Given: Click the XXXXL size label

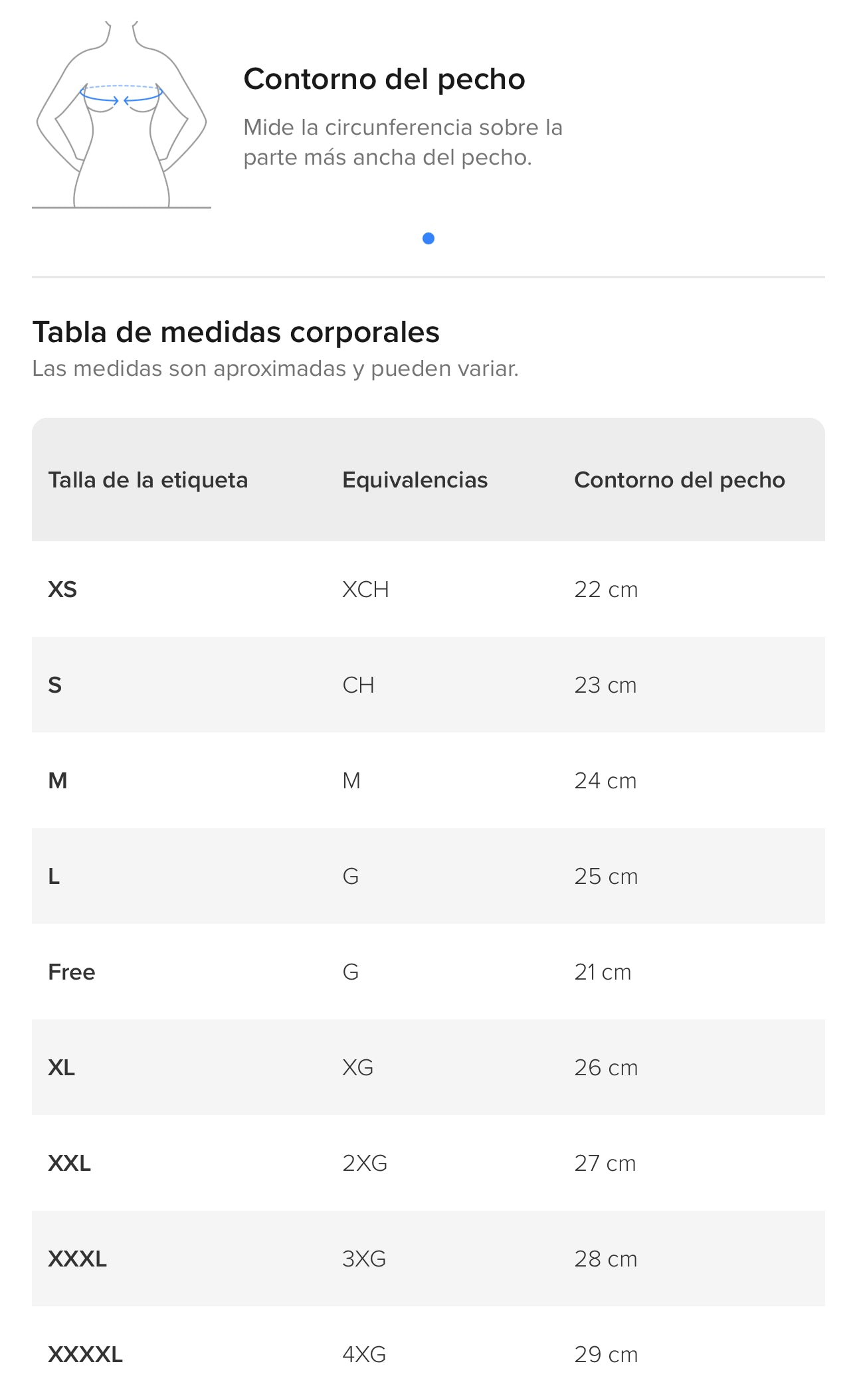Looking at the screenshot, I should tap(85, 1355).
